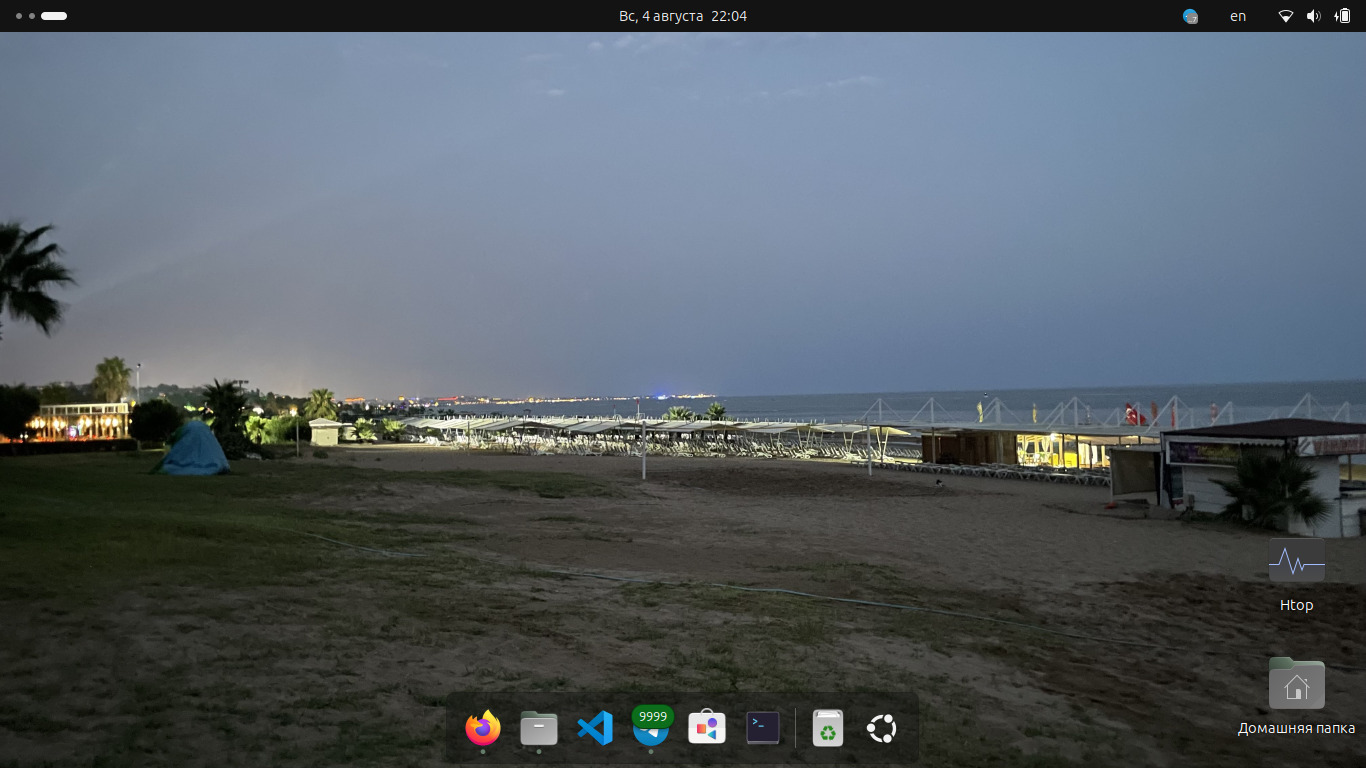Show applications using the Ubuntu logo button
1366x768 pixels.
881,728
